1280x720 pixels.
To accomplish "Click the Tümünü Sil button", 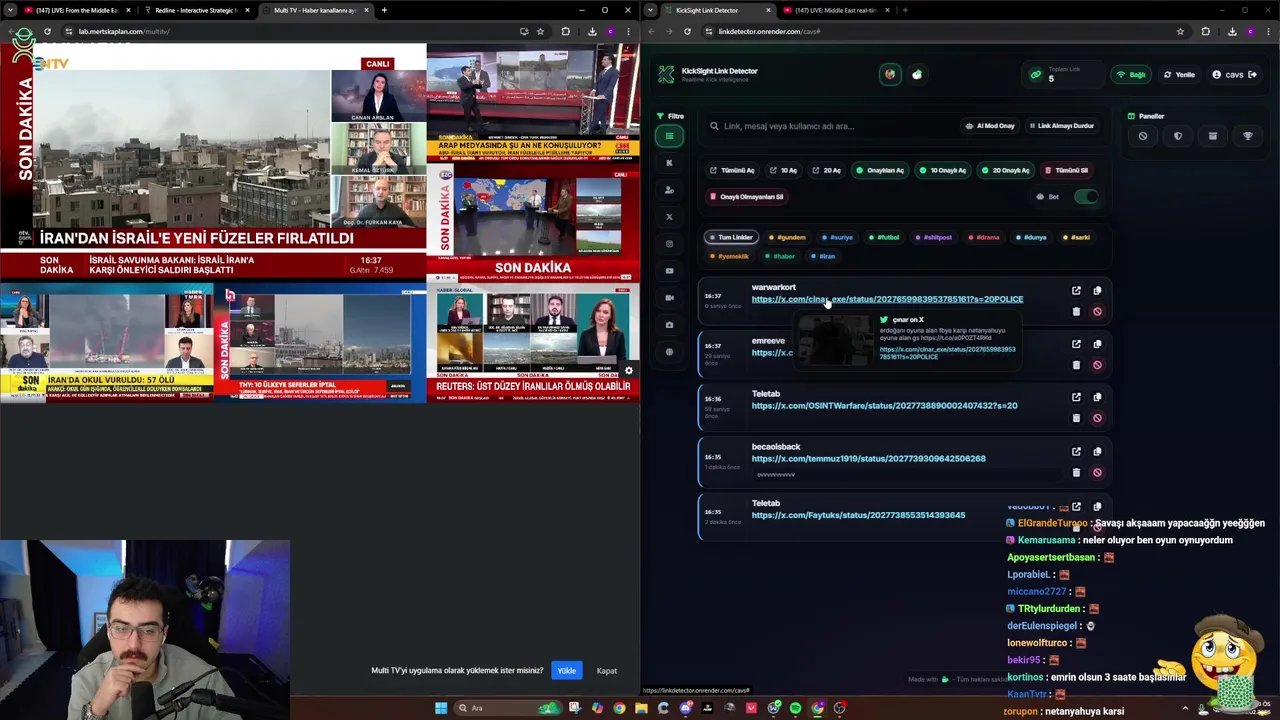I will click(1067, 170).
